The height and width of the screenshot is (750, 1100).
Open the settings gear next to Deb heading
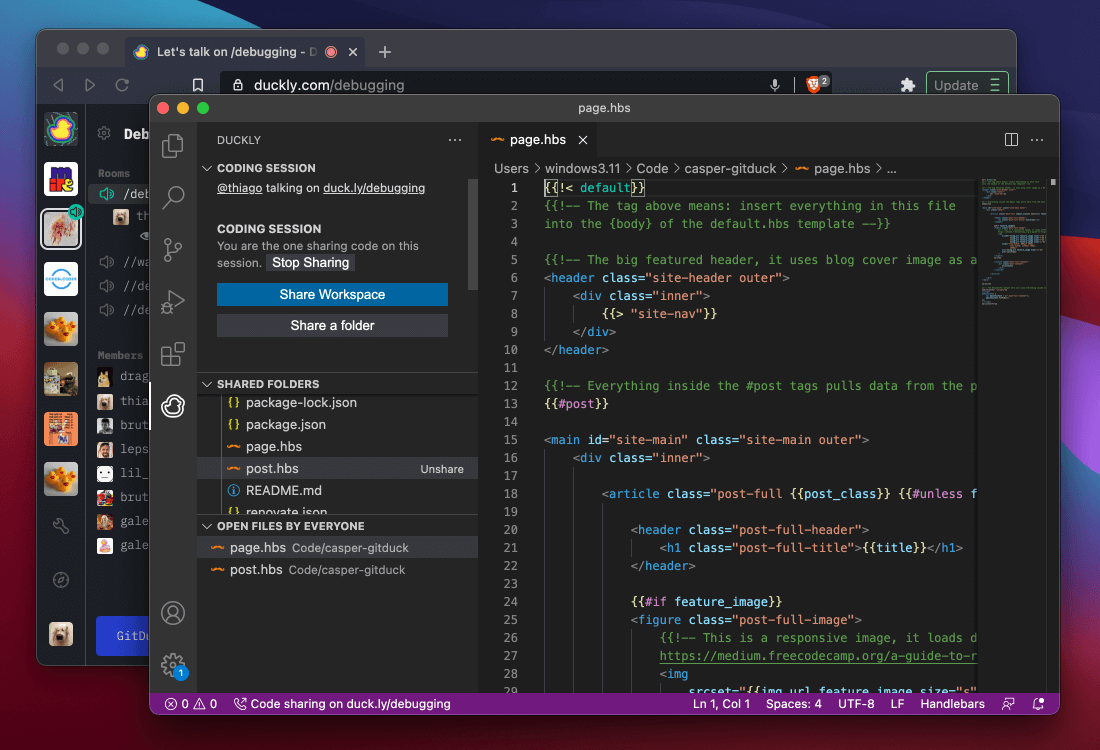[x=104, y=133]
